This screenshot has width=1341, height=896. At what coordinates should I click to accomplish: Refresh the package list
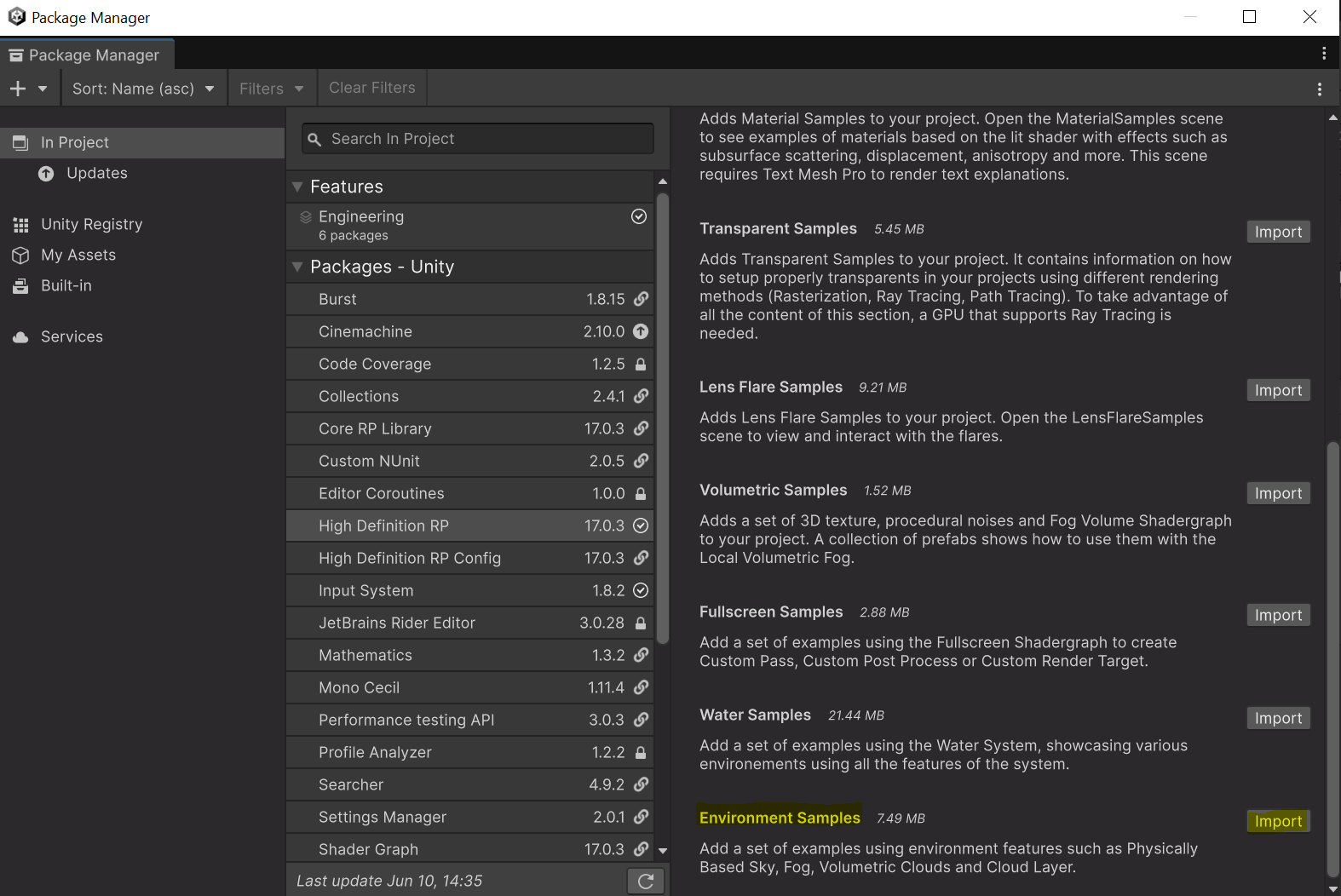tap(646, 882)
